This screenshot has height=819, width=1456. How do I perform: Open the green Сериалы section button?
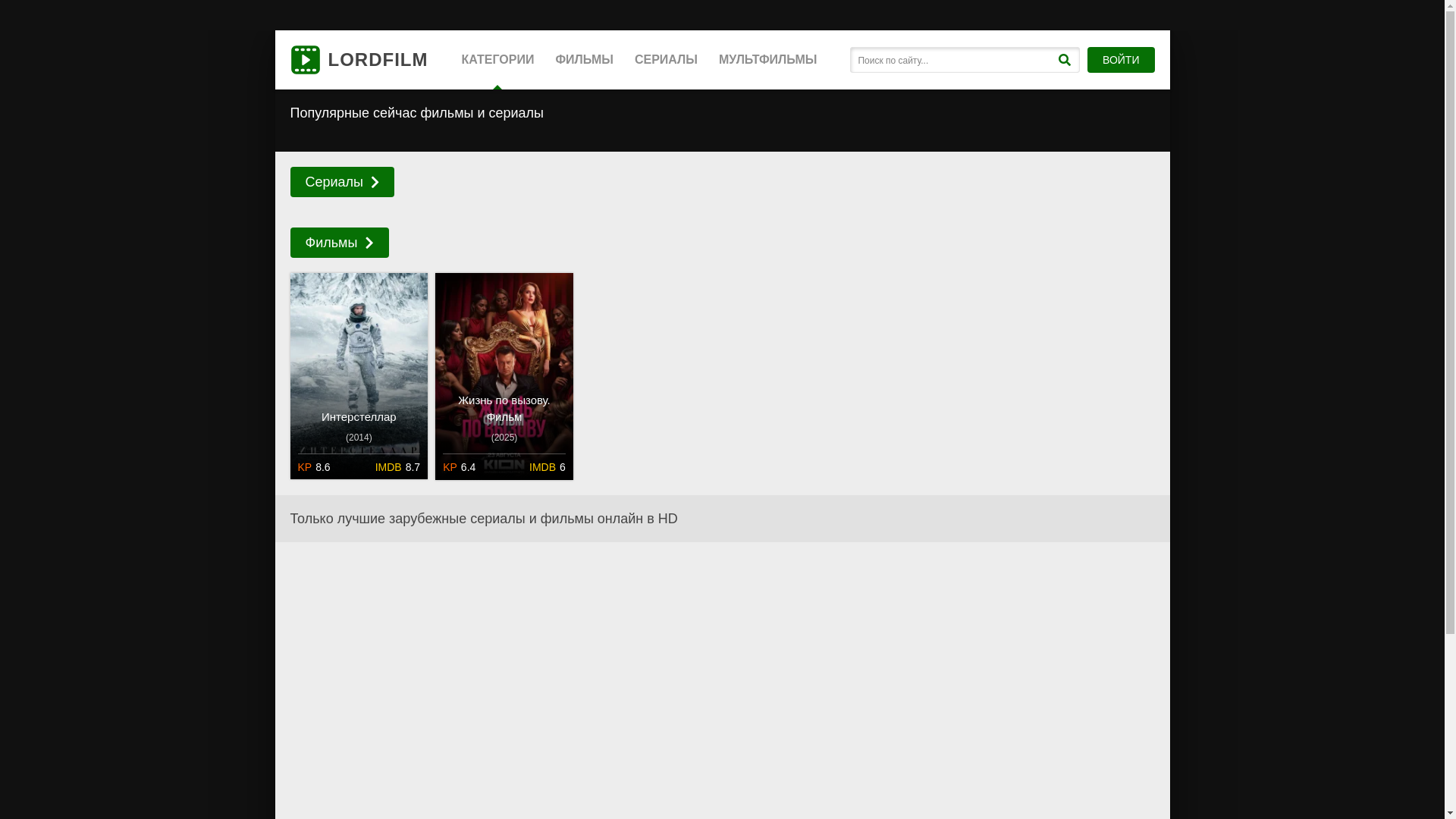click(x=342, y=182)
